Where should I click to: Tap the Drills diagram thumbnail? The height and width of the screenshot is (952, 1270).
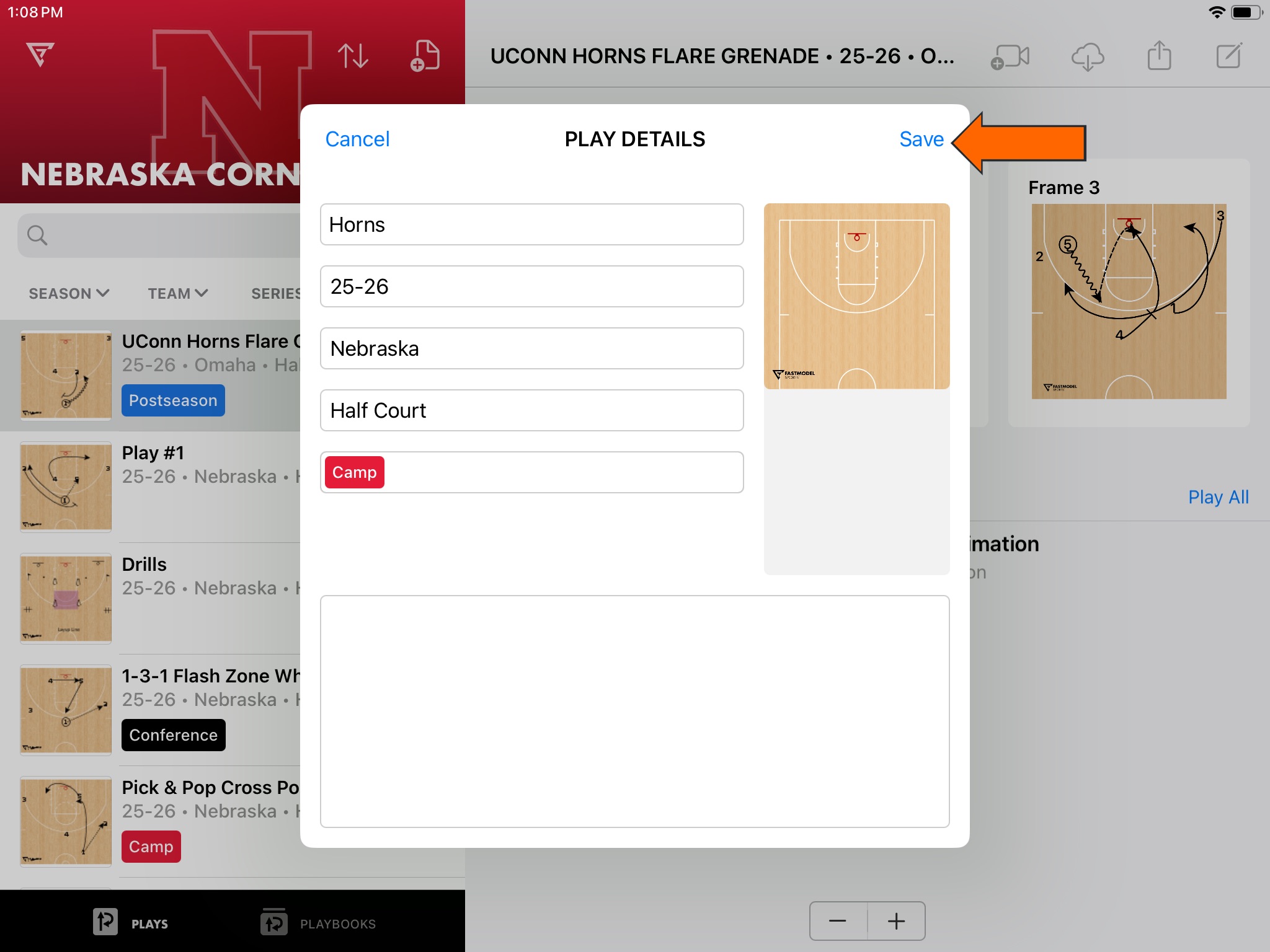[x=66, y=599]
